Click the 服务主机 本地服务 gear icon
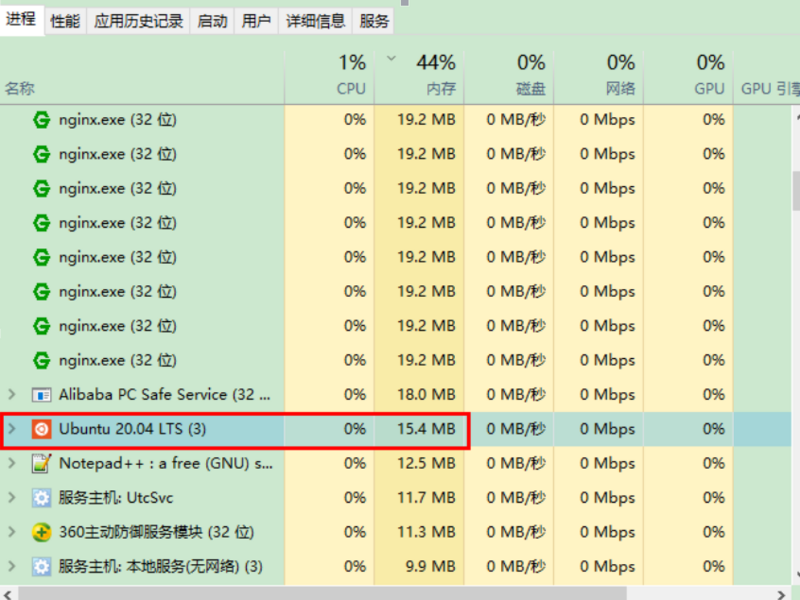 pos(41,566)
